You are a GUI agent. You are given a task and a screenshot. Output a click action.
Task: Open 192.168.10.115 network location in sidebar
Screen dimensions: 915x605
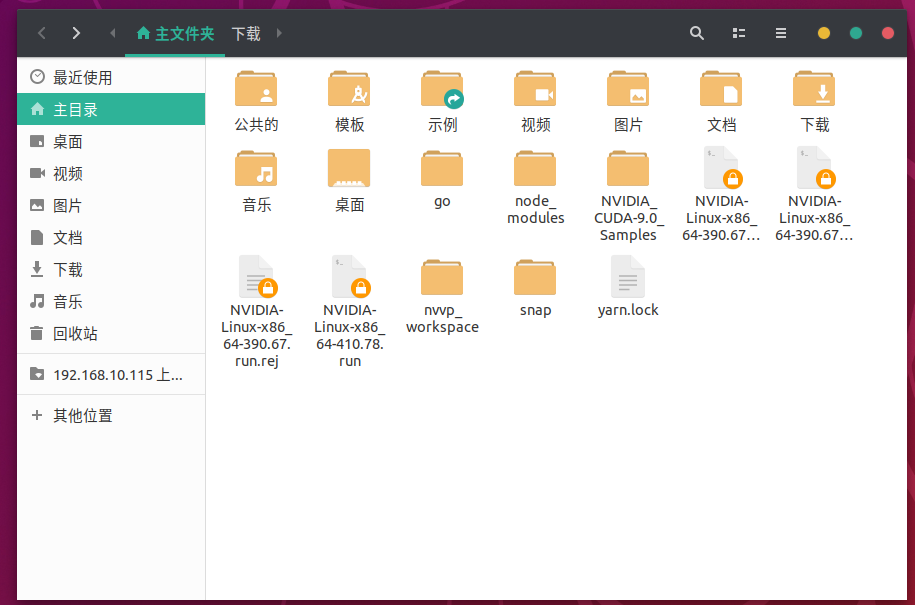111,375
